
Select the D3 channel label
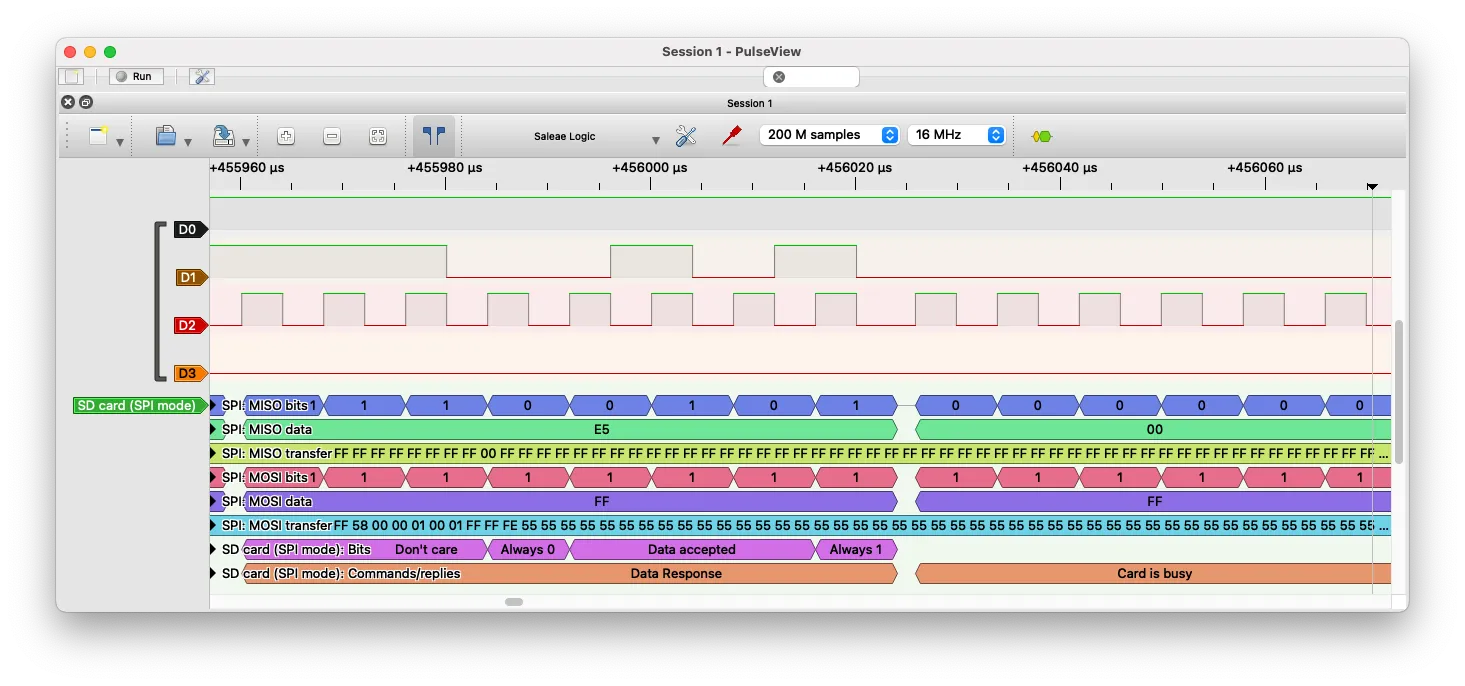tap(191, 373)
